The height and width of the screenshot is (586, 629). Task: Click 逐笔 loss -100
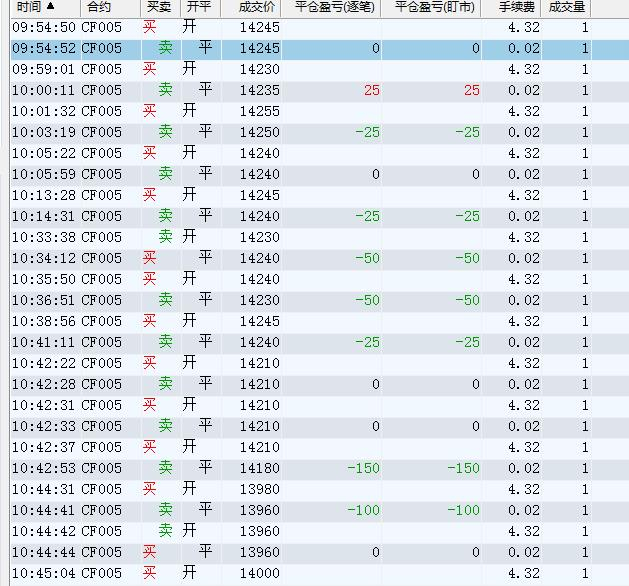(363, 510)
